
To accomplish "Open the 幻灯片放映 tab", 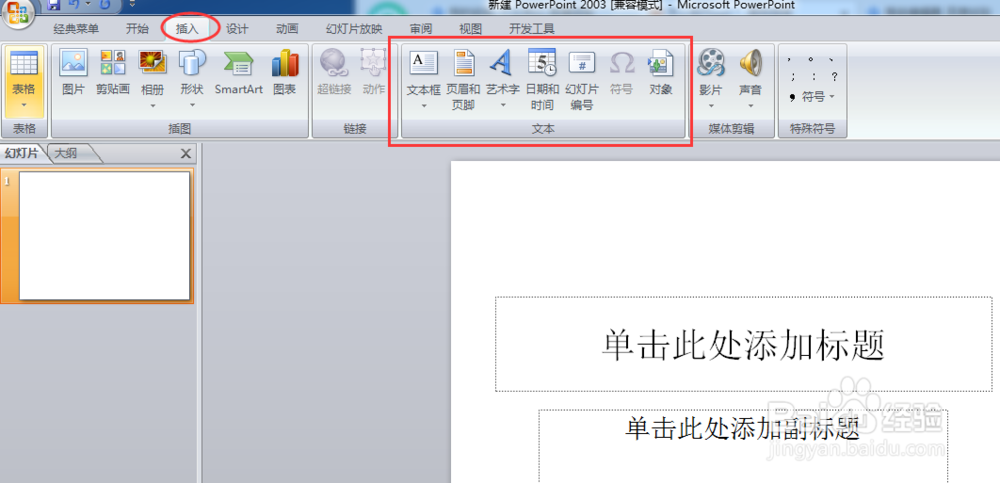I will 354,29.
